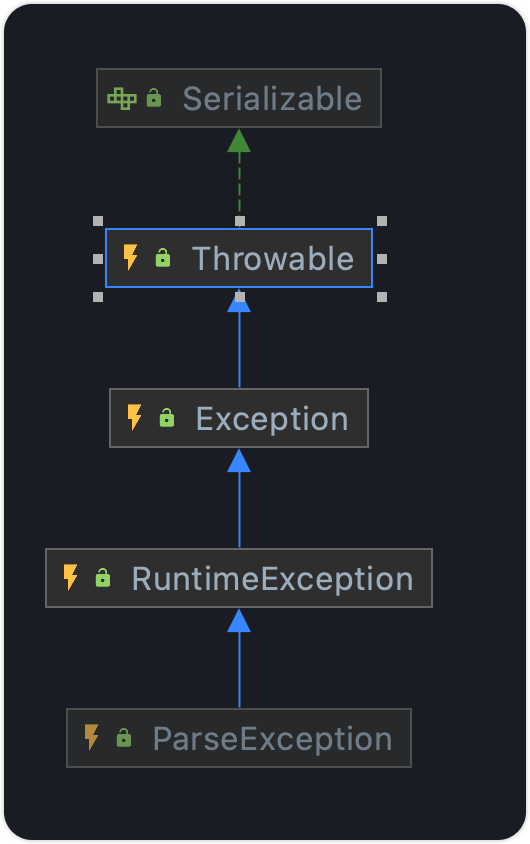
Task: Select the Serializable node label
Action: point(272,99)
